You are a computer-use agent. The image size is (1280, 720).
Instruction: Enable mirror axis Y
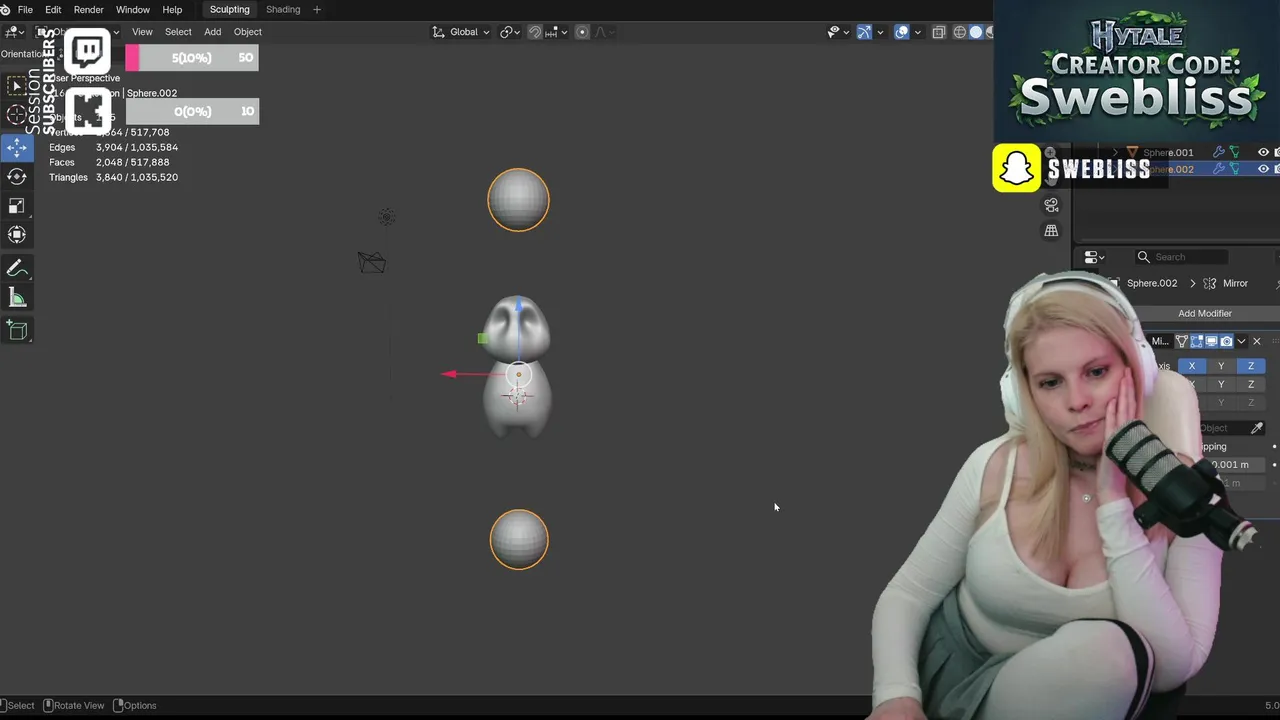pos(1221,366)
